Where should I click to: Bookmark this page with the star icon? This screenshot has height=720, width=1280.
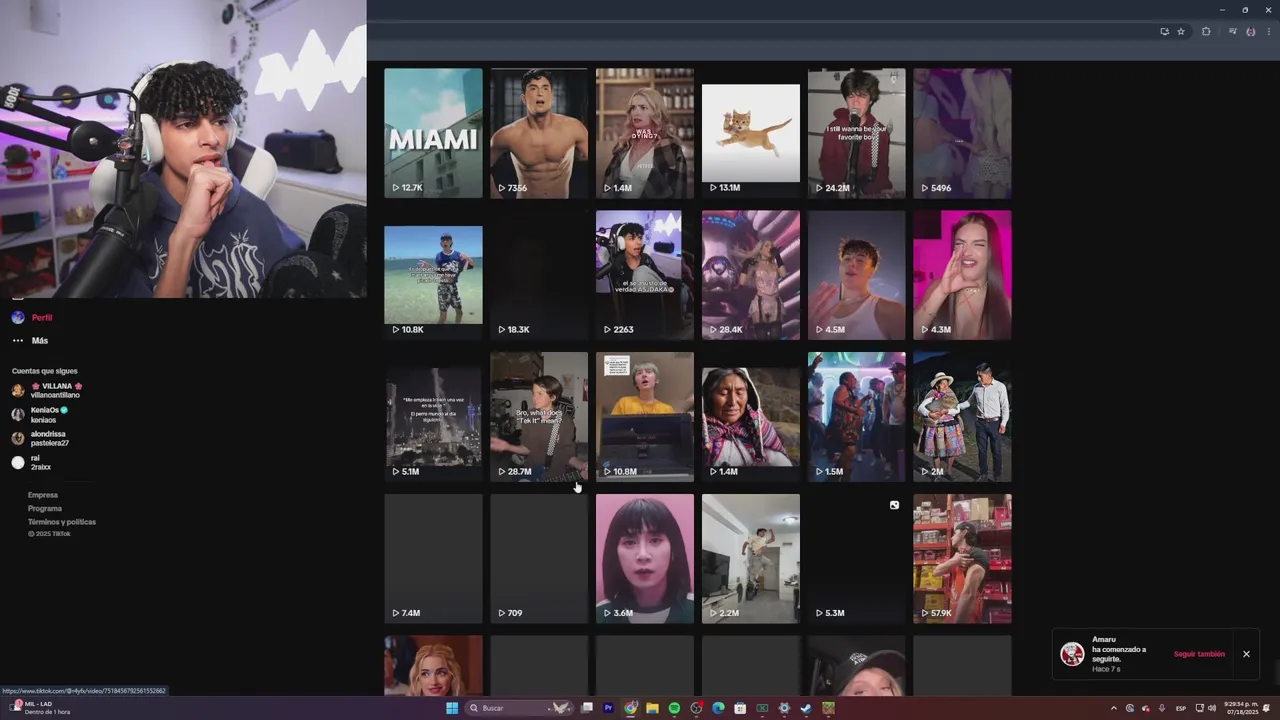pos(1181,32)
